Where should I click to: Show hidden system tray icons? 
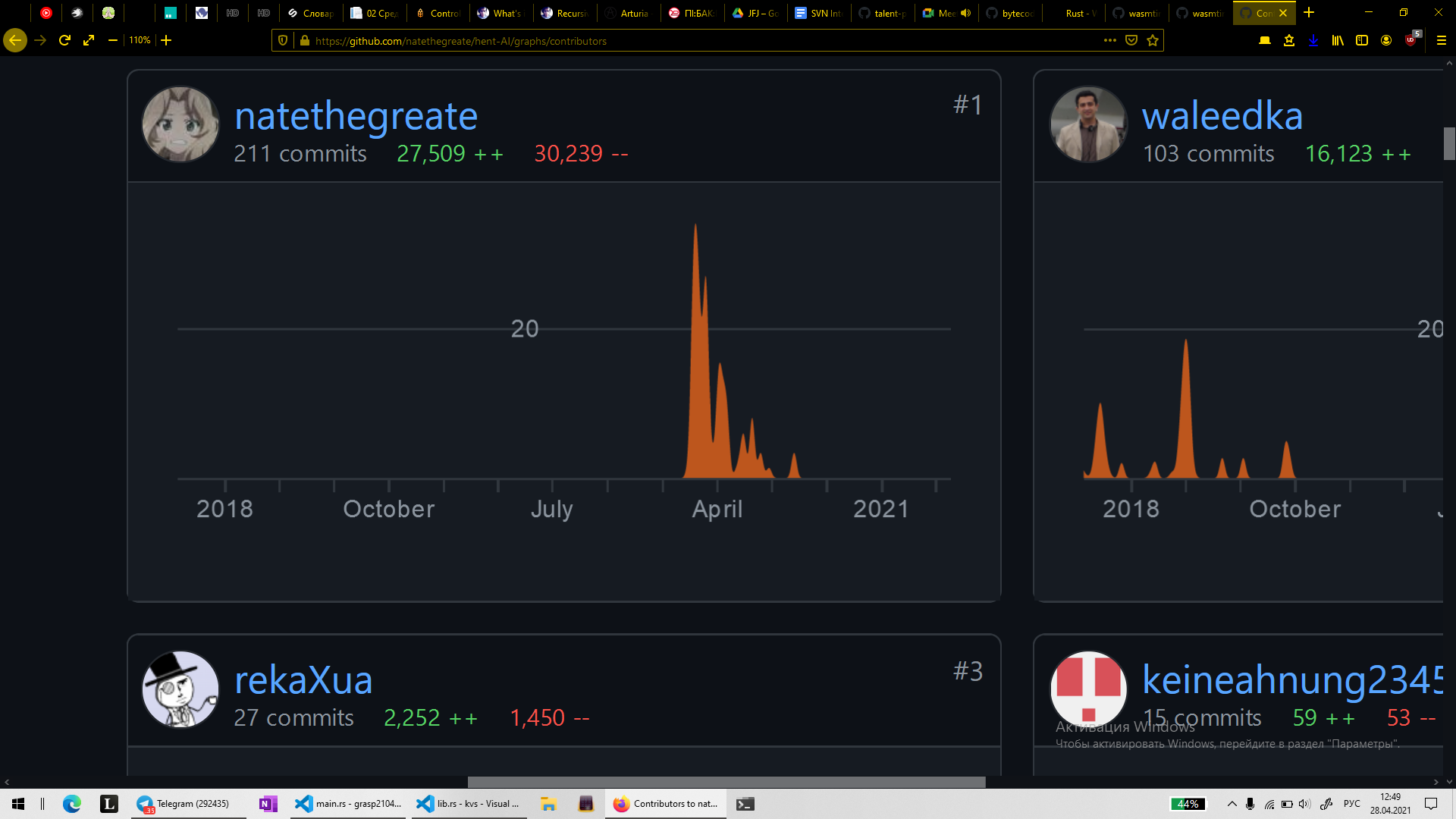(x=1232, y=804)
